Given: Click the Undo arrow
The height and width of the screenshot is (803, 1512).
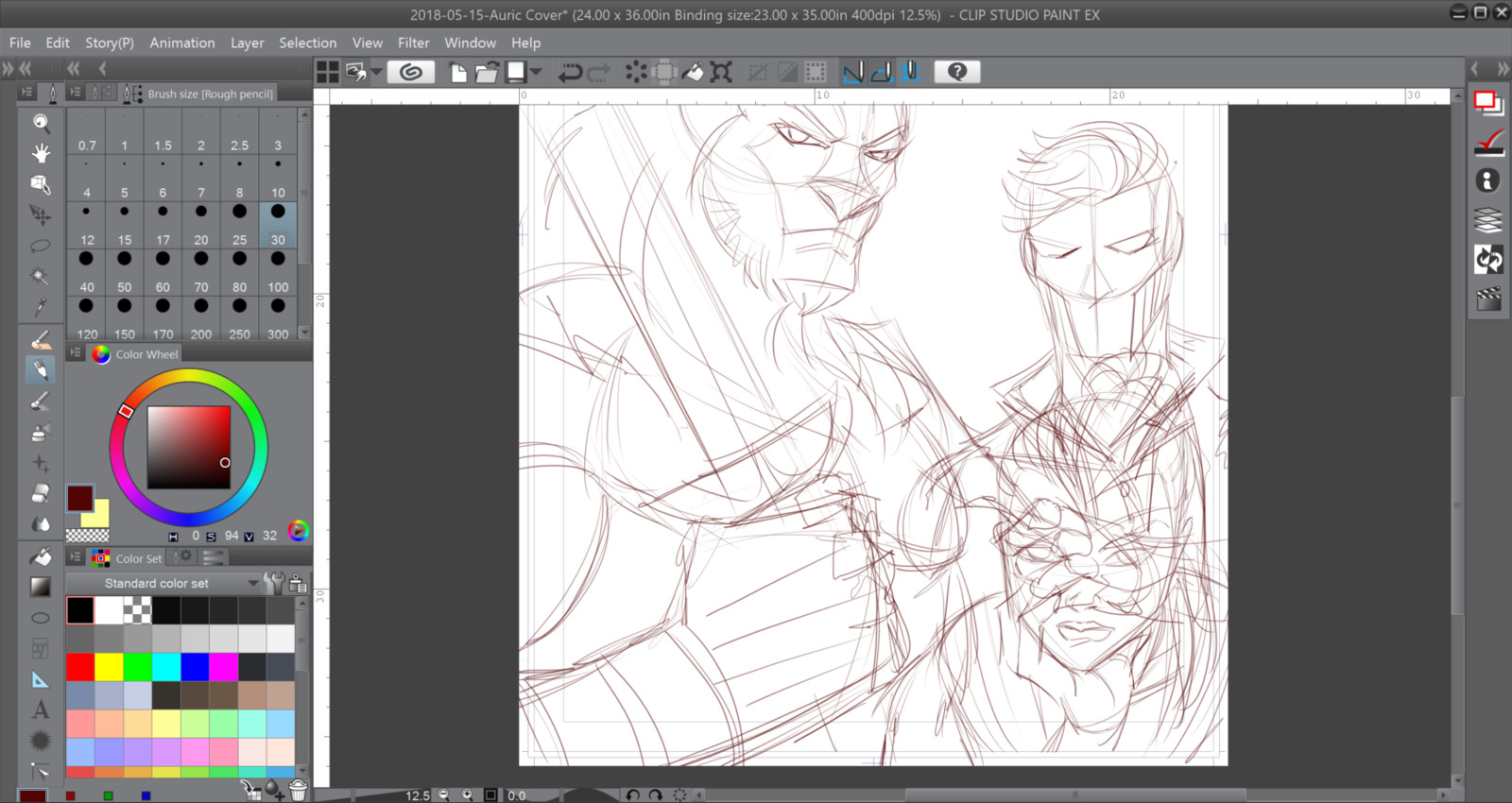Looking at the screenshot, I should pyautogui.click(x=570, y=72).
